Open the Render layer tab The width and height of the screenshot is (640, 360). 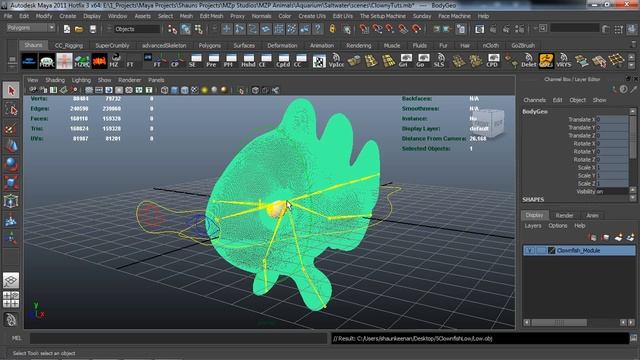(564, 216)
